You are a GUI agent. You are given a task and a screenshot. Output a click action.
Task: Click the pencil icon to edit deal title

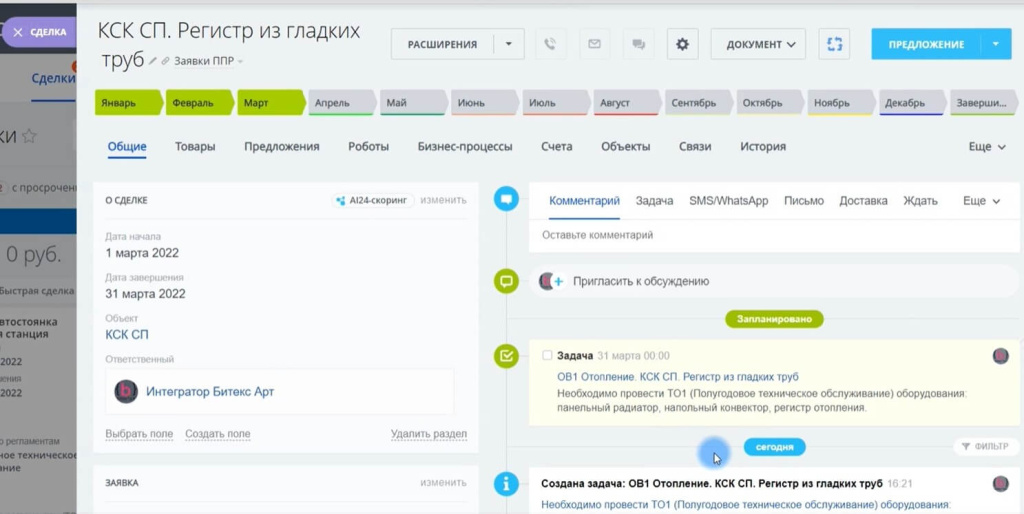point(153,61)
